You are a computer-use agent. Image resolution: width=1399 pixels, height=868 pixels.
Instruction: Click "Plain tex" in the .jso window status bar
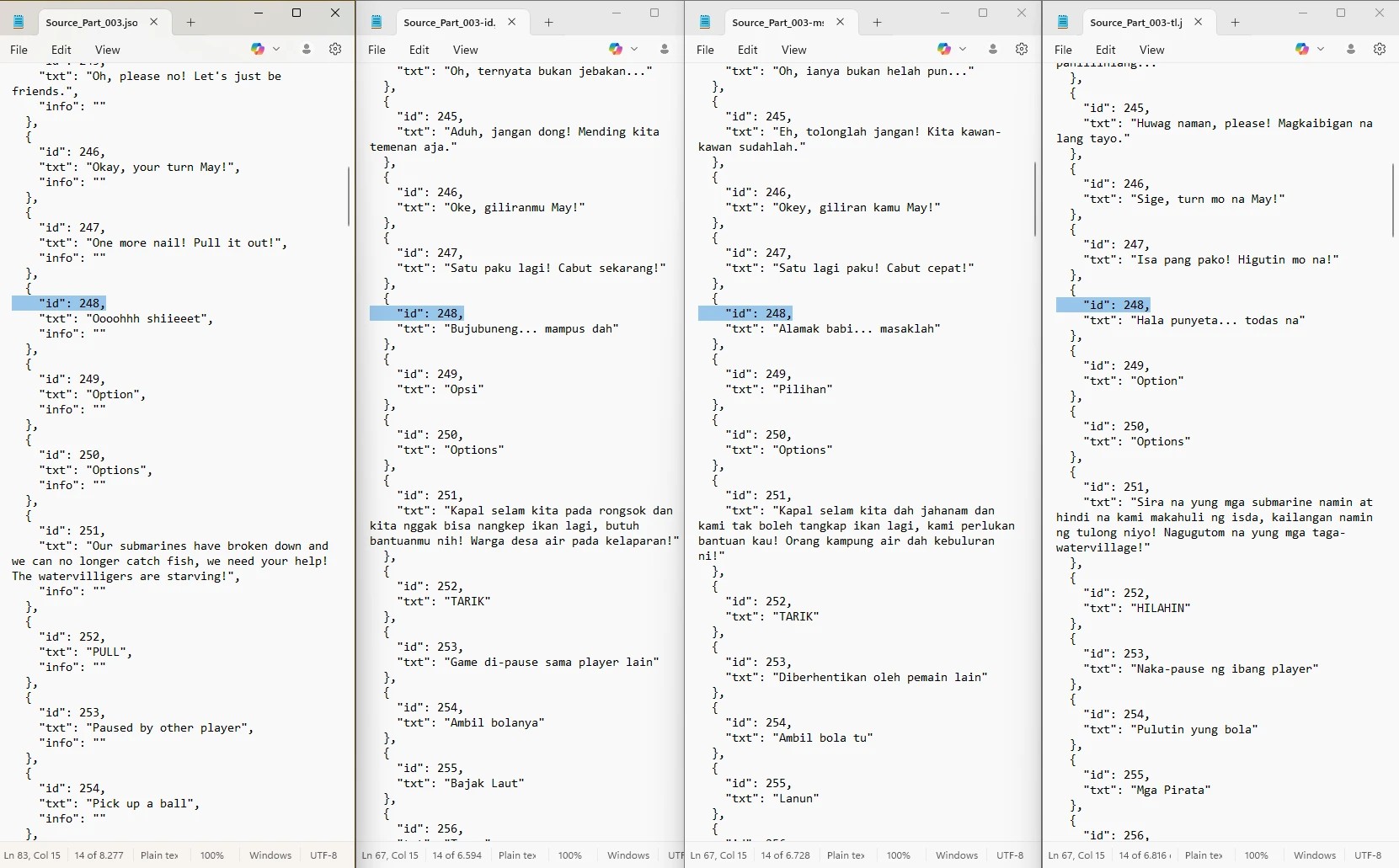point(159,855)
